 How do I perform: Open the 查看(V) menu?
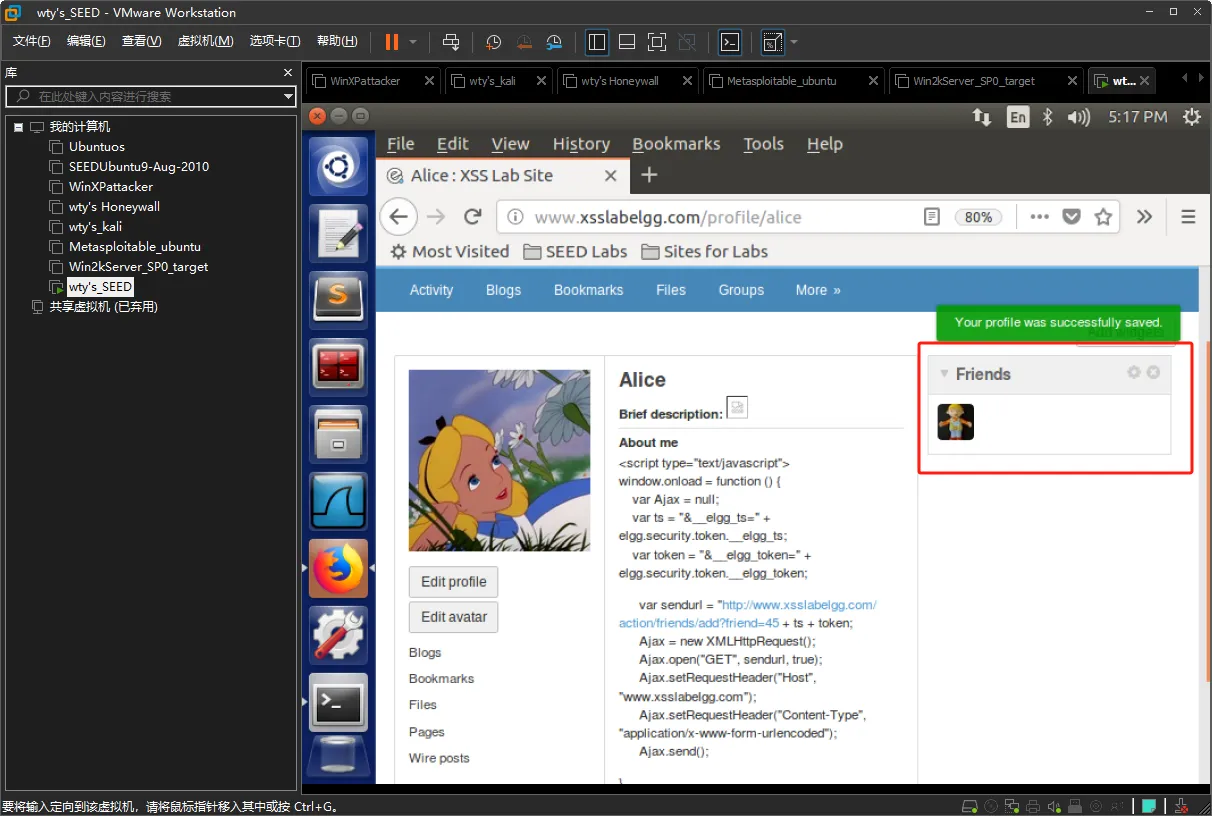tap(141, 41)
